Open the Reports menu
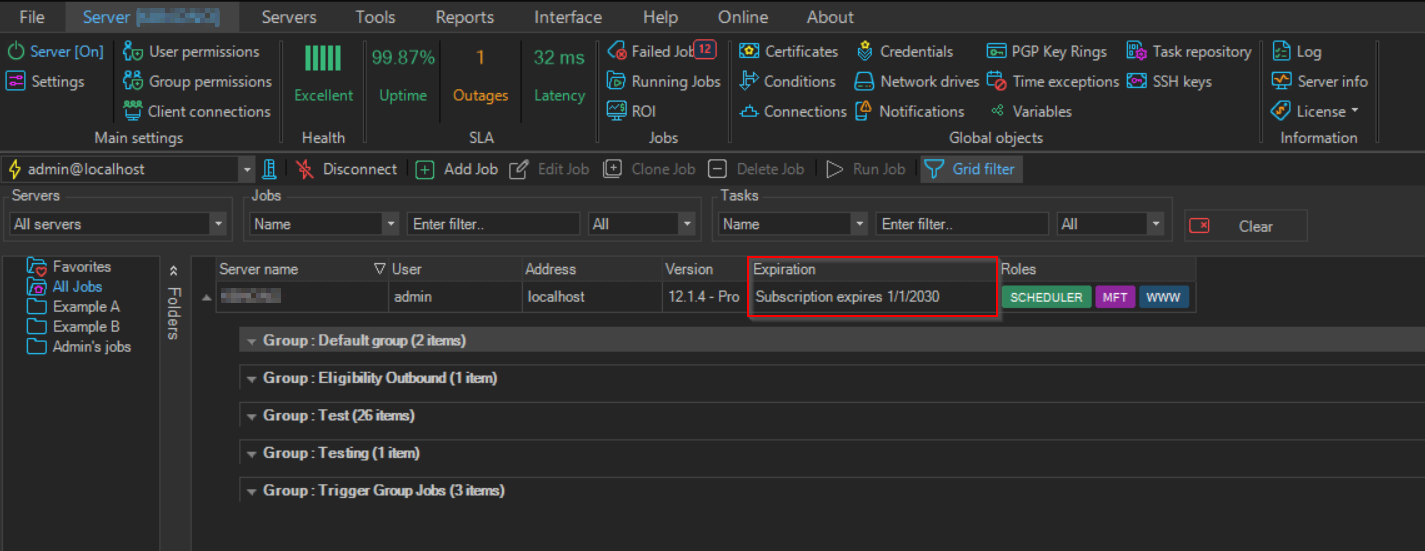The height and width of the screenshot is (551, 1425). coord(464,17)
